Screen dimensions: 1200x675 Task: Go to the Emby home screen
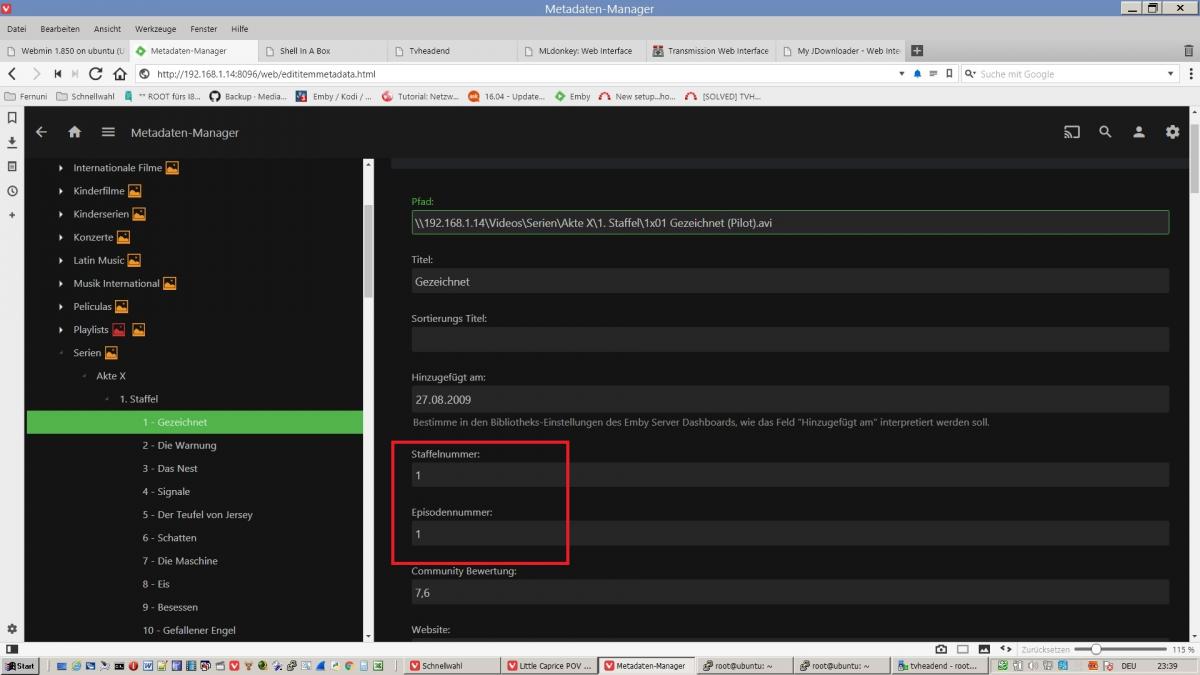point(74,132)
